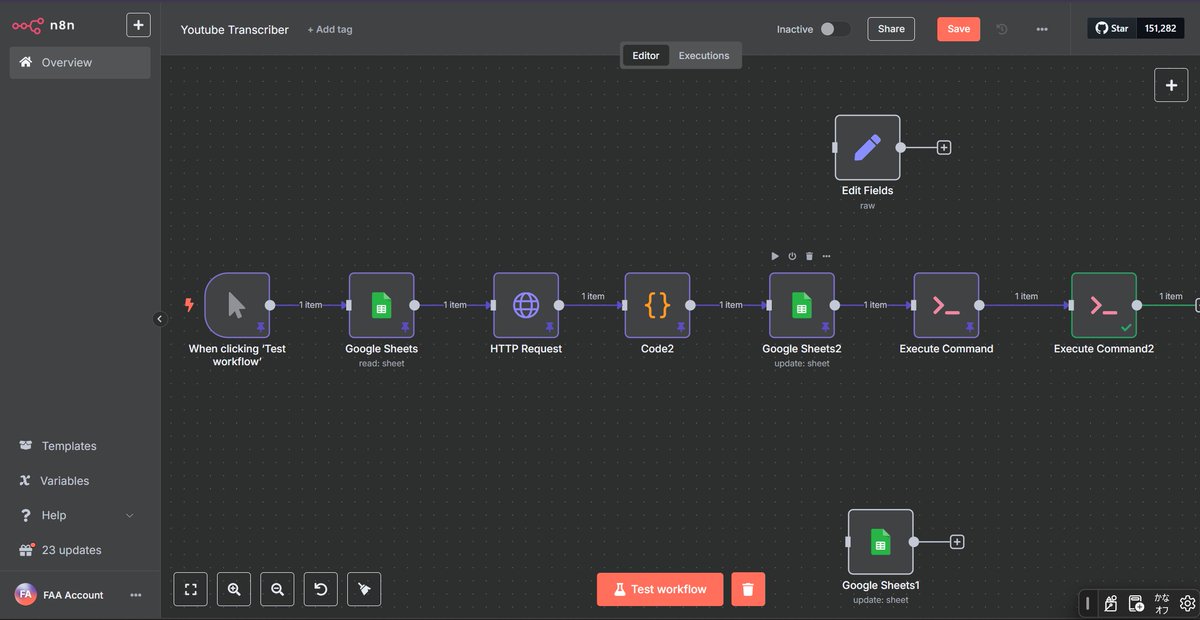
Task: Open the 23 updates notification
Action: click(x=71, y=550)
